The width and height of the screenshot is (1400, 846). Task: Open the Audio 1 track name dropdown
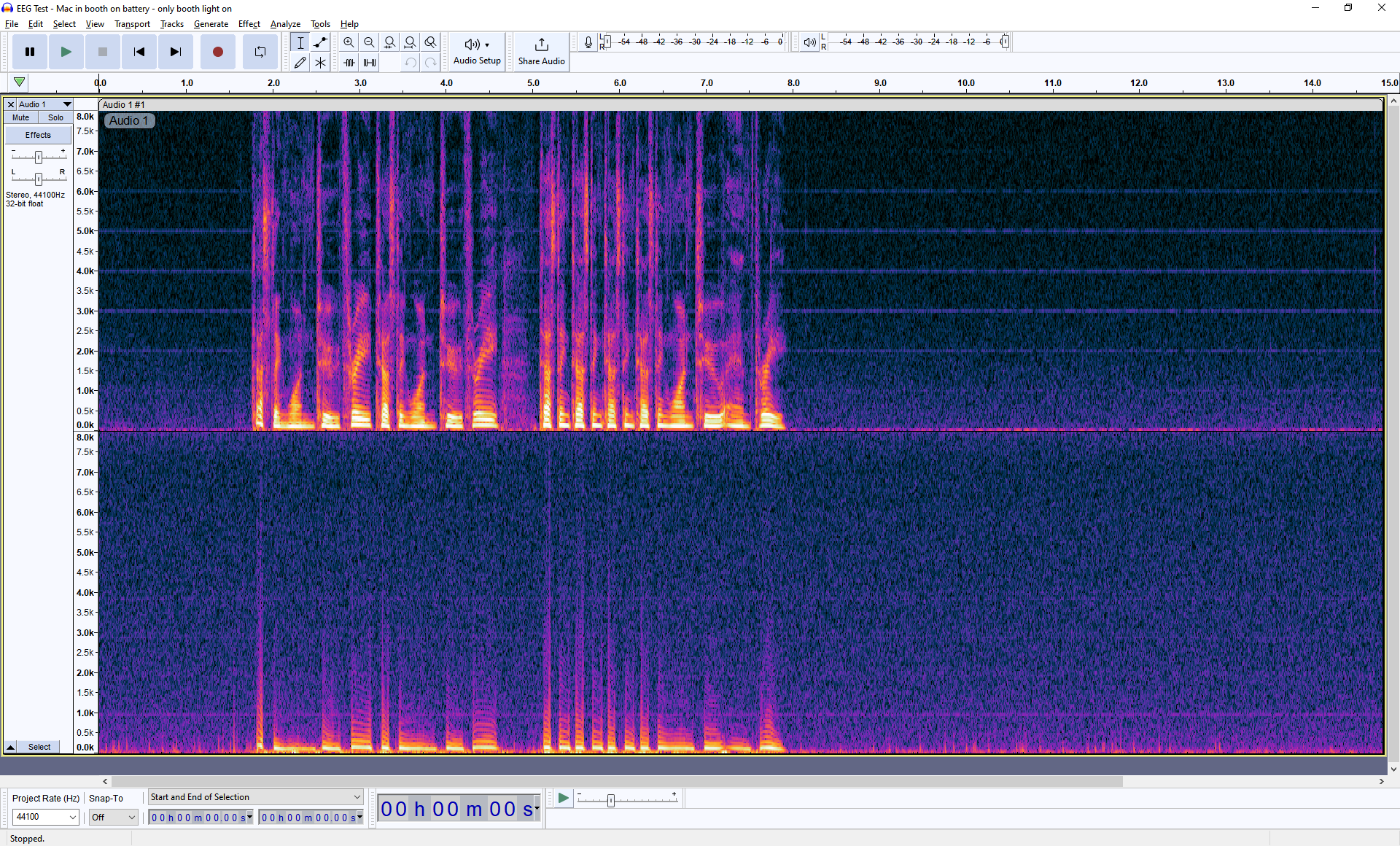tap(66, 104)
